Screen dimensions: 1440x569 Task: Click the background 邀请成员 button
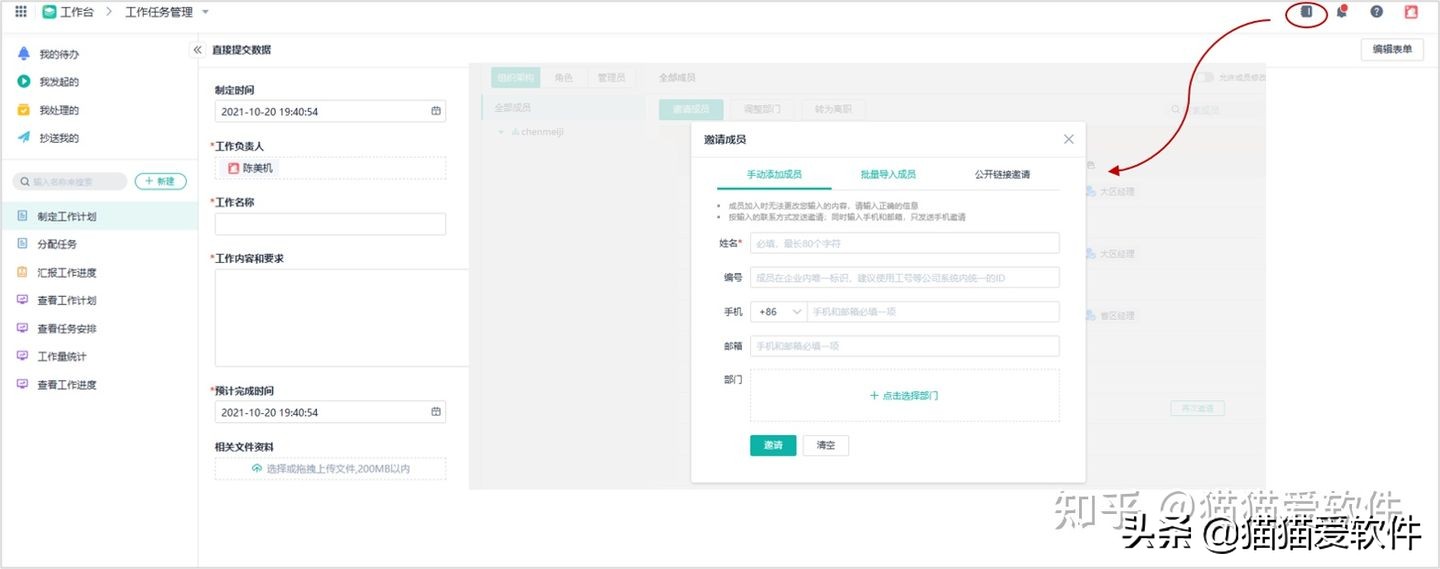click(x=691, y=109)
